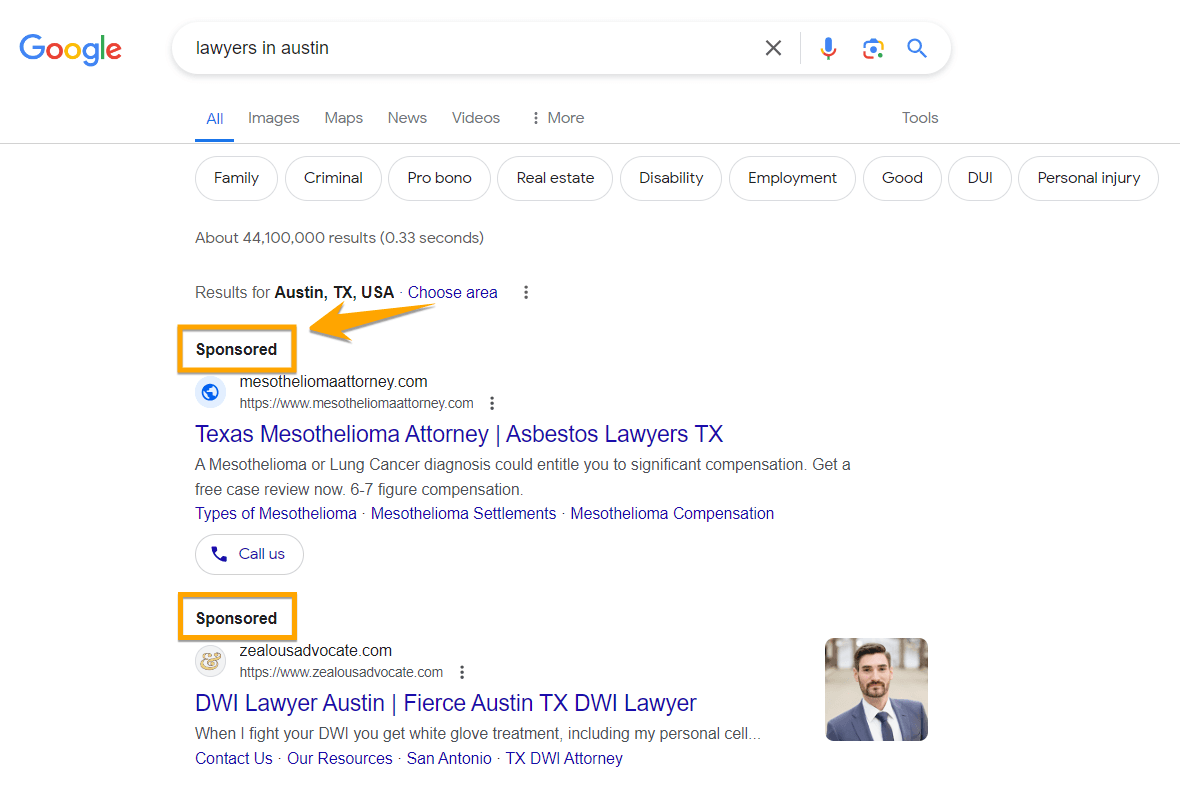Viewport: 1180px width, 798px height.
Task: Select the Personal injury filter chip
Action: [1088, 178]
